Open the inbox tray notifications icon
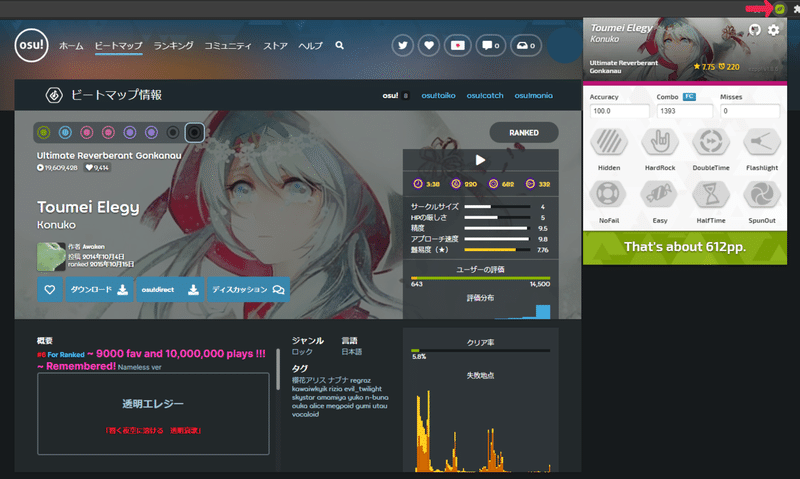 click(526, 45)
